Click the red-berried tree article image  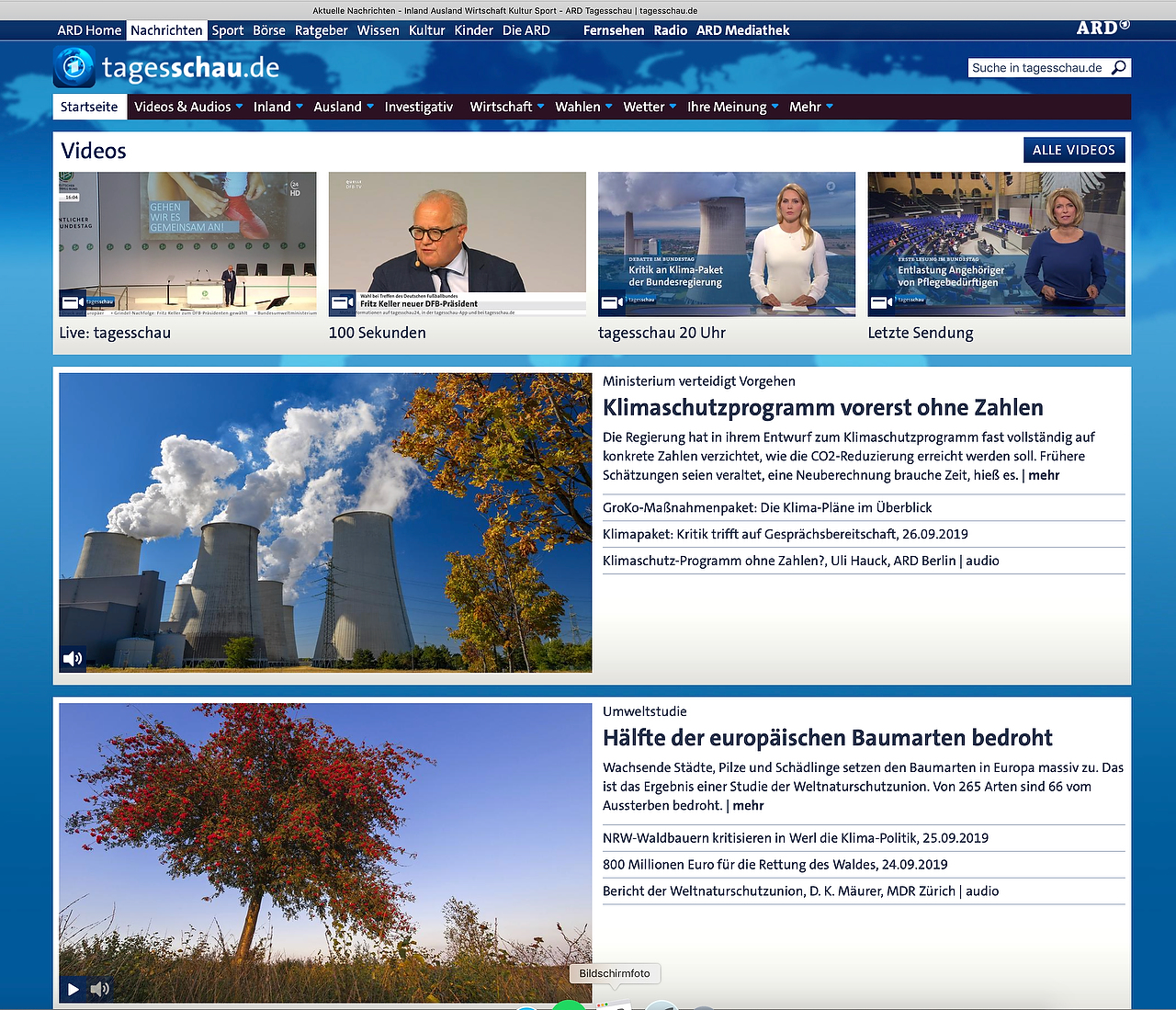click(x=325, y=853)
